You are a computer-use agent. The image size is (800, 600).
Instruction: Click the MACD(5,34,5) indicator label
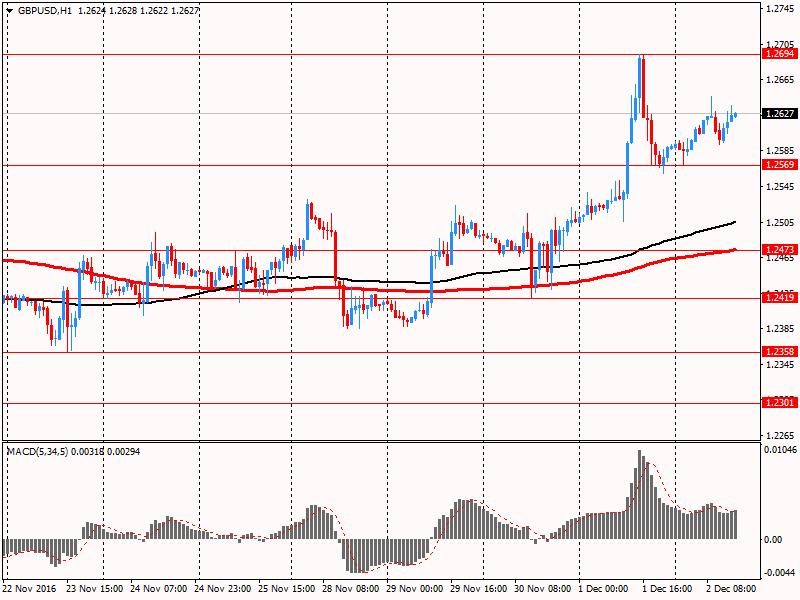click(x=38, y=453)
